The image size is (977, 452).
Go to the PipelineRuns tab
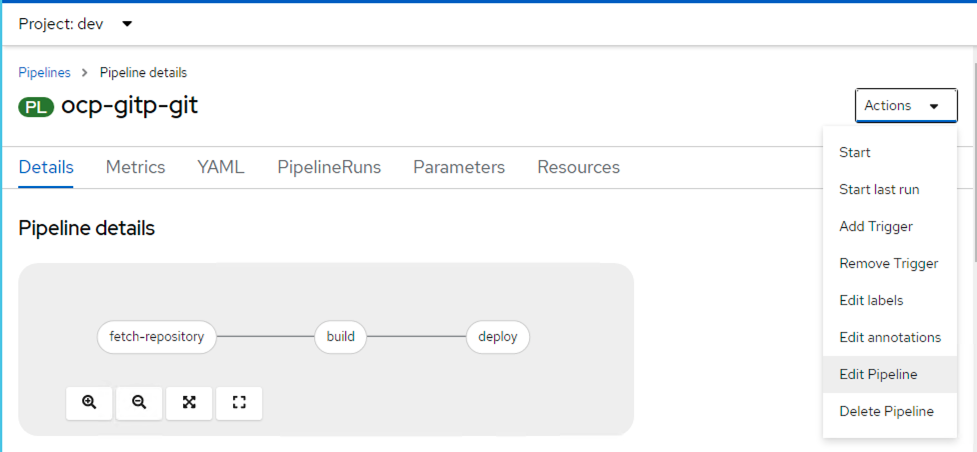point(329,167)
